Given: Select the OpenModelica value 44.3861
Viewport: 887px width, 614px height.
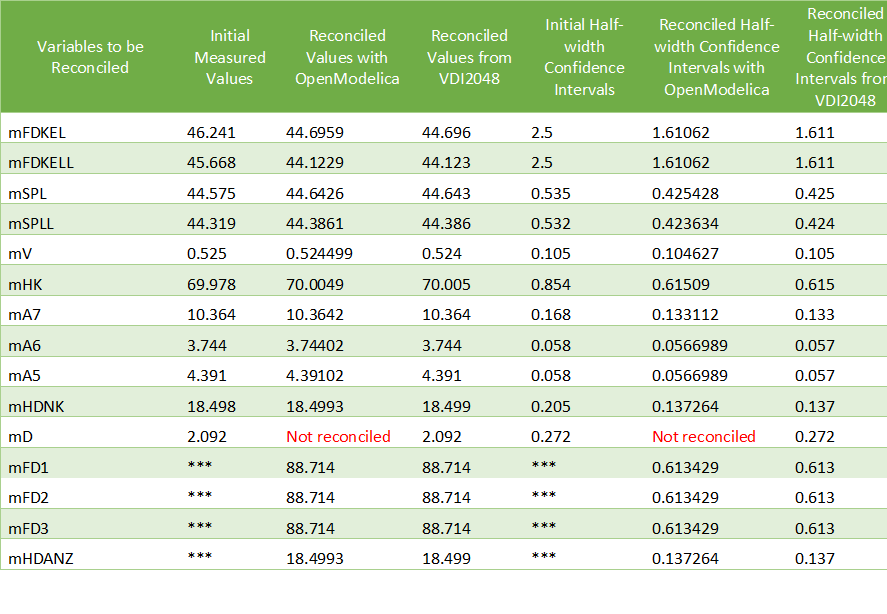Looking at the screenshot, I should point(315,223).
